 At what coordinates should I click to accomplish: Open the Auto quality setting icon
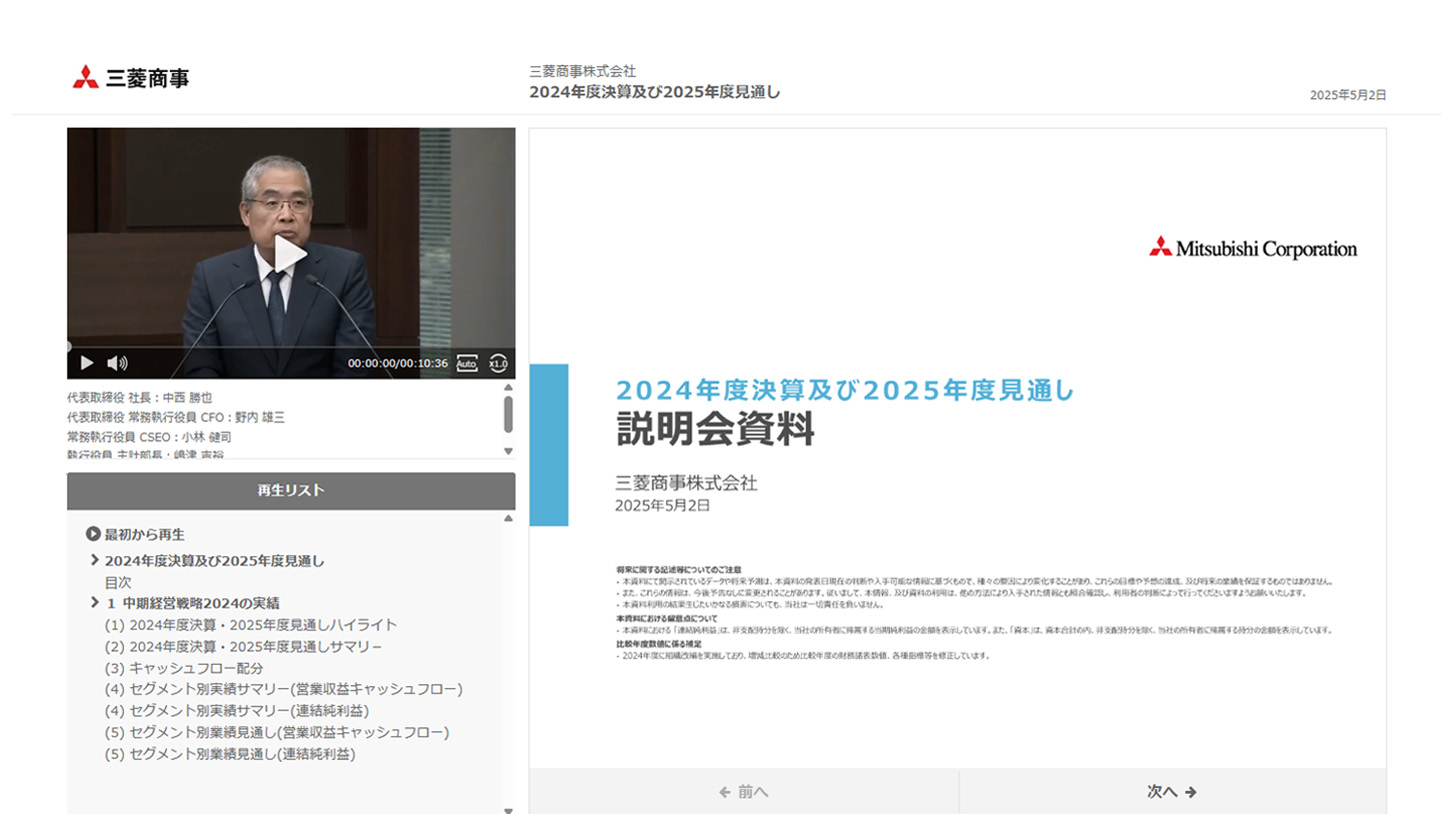click(467, 363)
